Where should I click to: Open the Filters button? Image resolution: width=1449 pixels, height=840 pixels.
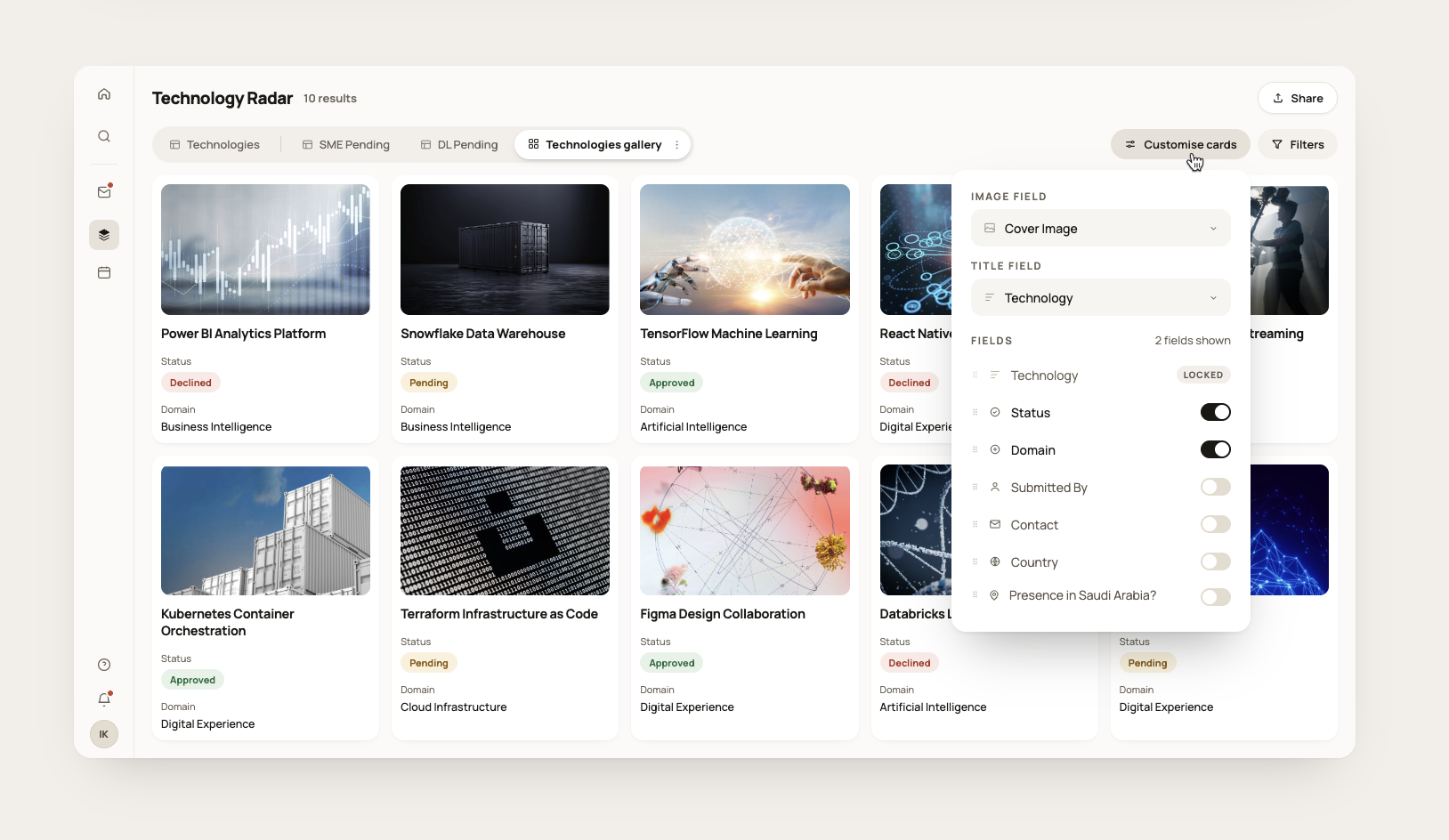coord(1298,144)
